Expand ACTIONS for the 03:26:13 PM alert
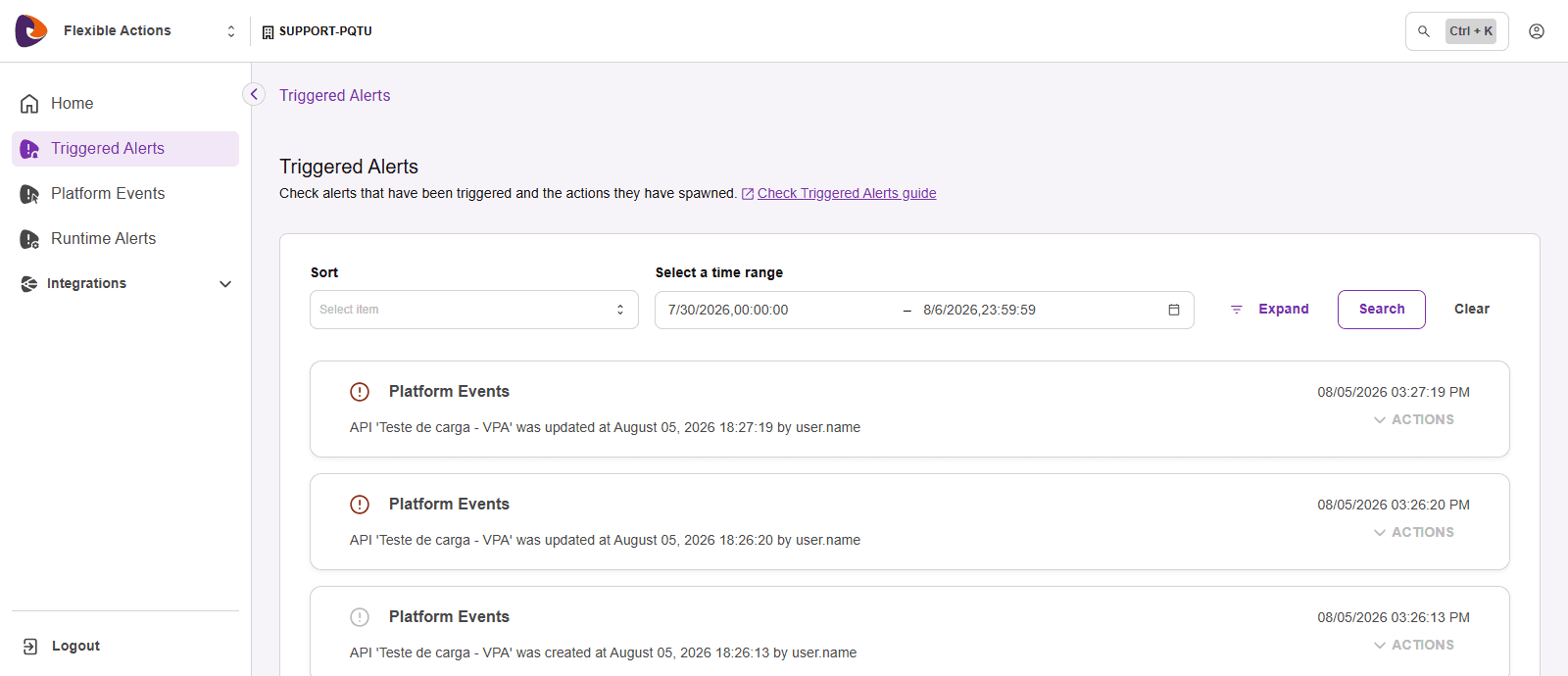This screenshot has width=1568, height=676. click(x=1423, y=646)
